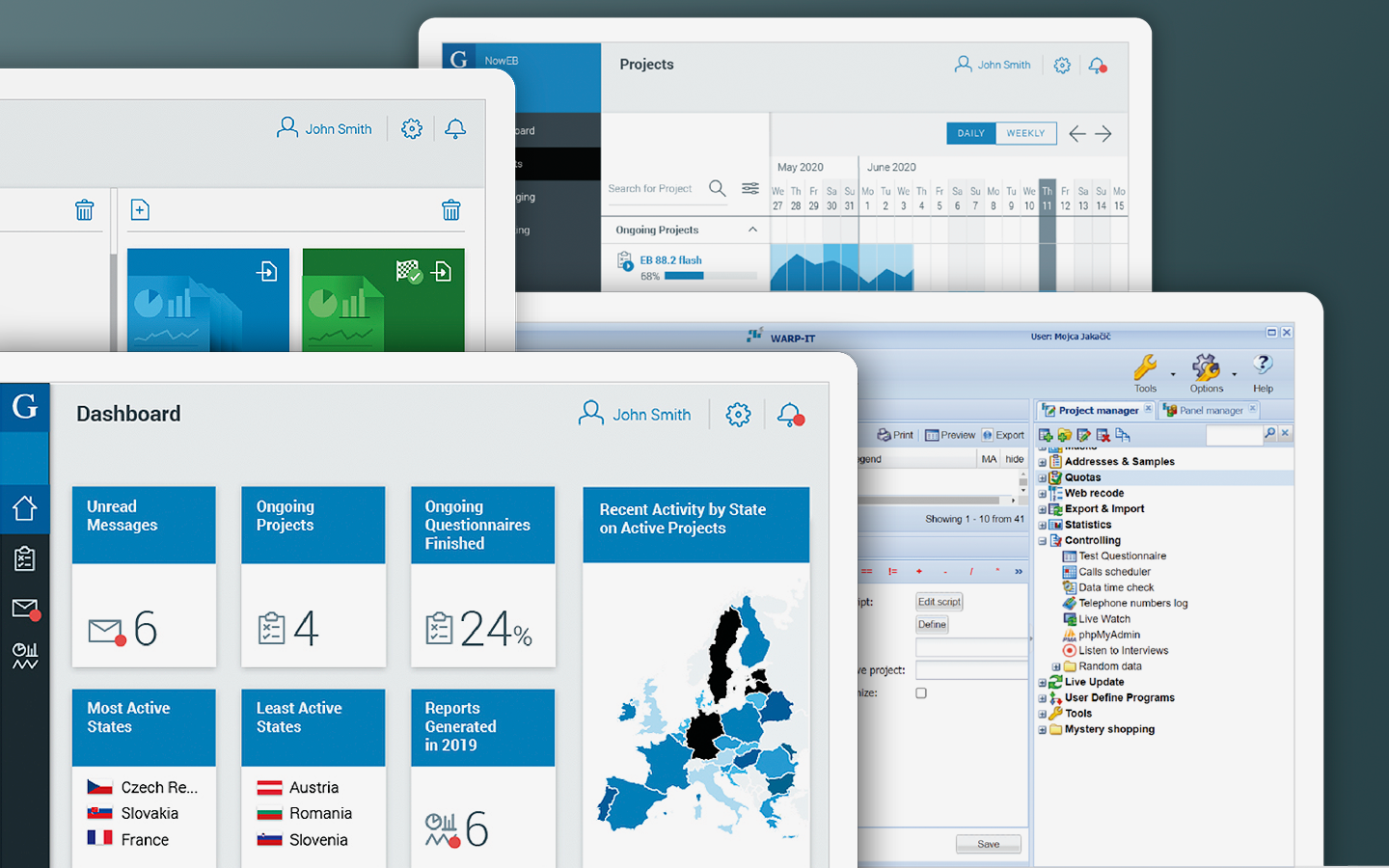
Task: Open filter sliders icon in Projects window
Action: [x=749, y=188]
